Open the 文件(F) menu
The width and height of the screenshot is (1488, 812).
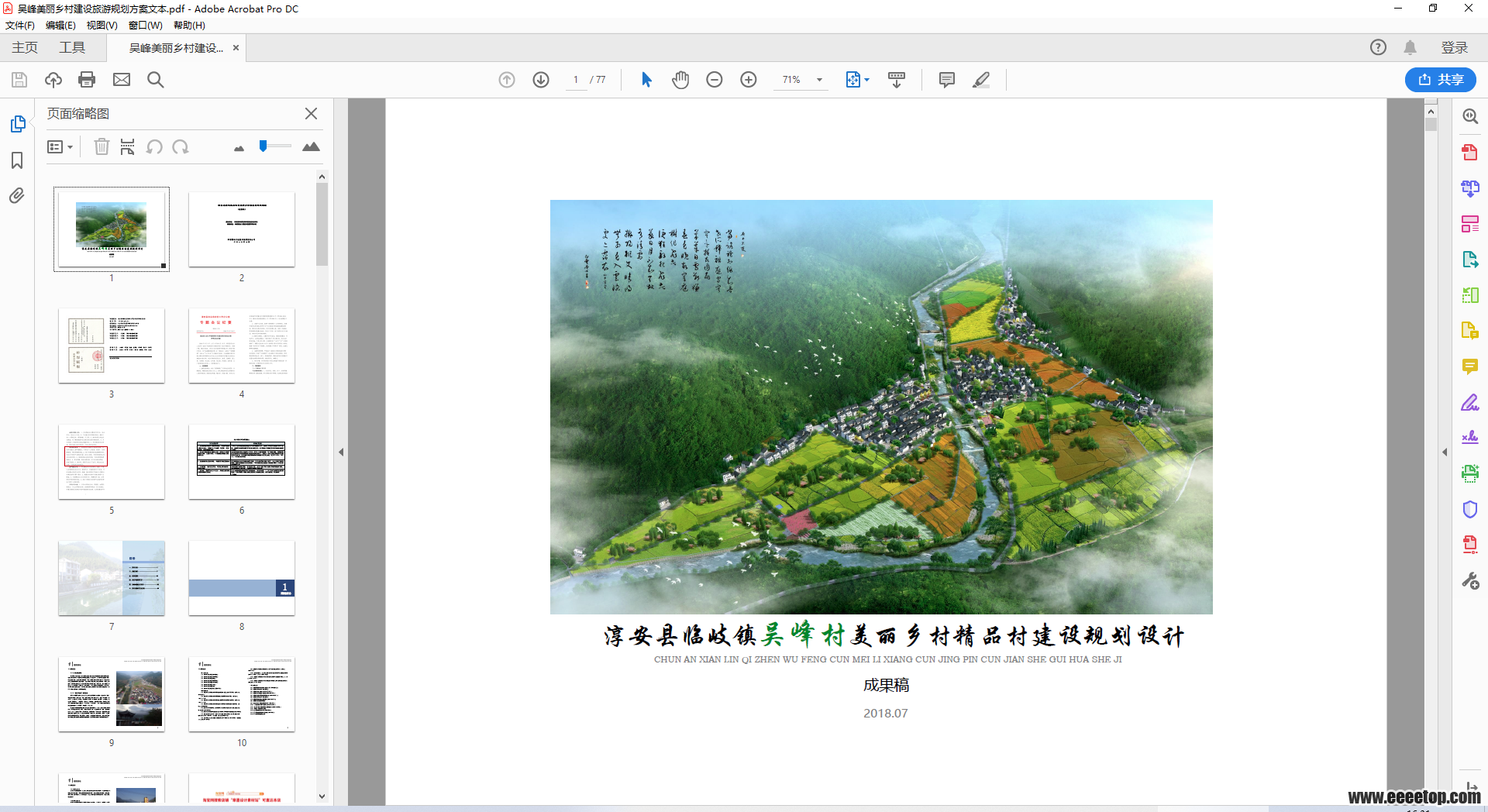click(20, 26)
